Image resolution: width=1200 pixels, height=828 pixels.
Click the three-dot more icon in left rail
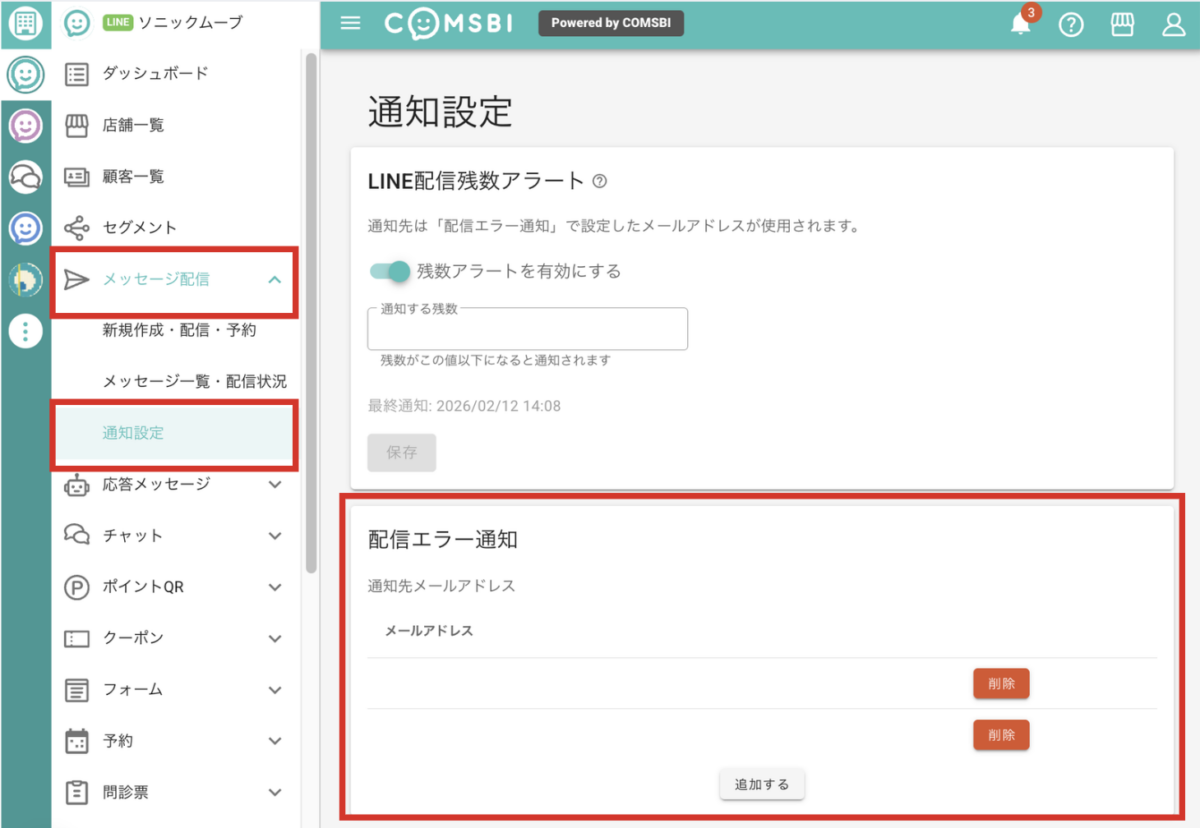click(25, 331)
